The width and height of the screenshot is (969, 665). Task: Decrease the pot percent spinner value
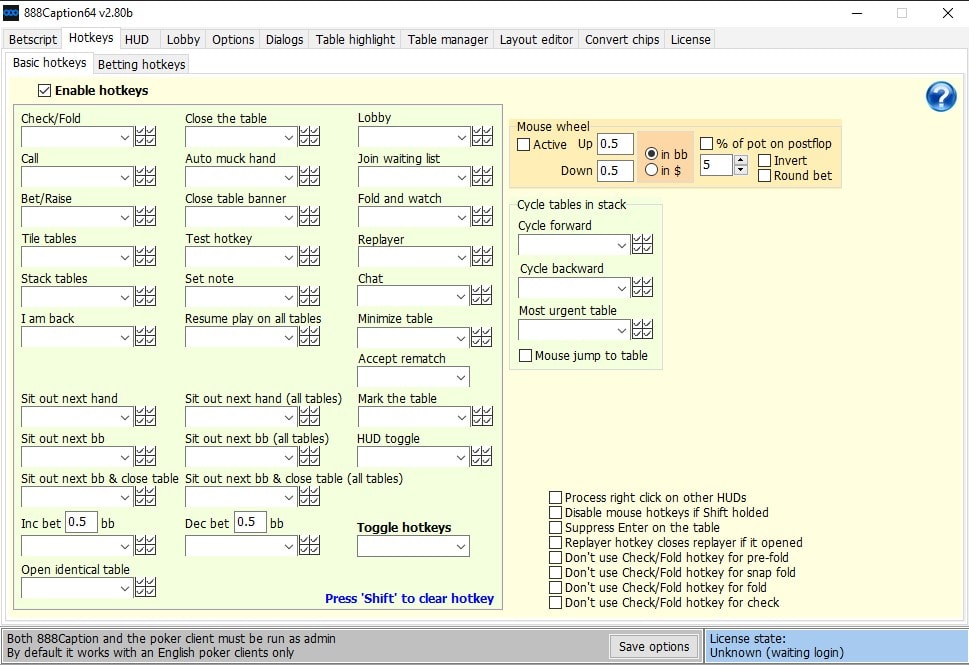coord(740,170)
